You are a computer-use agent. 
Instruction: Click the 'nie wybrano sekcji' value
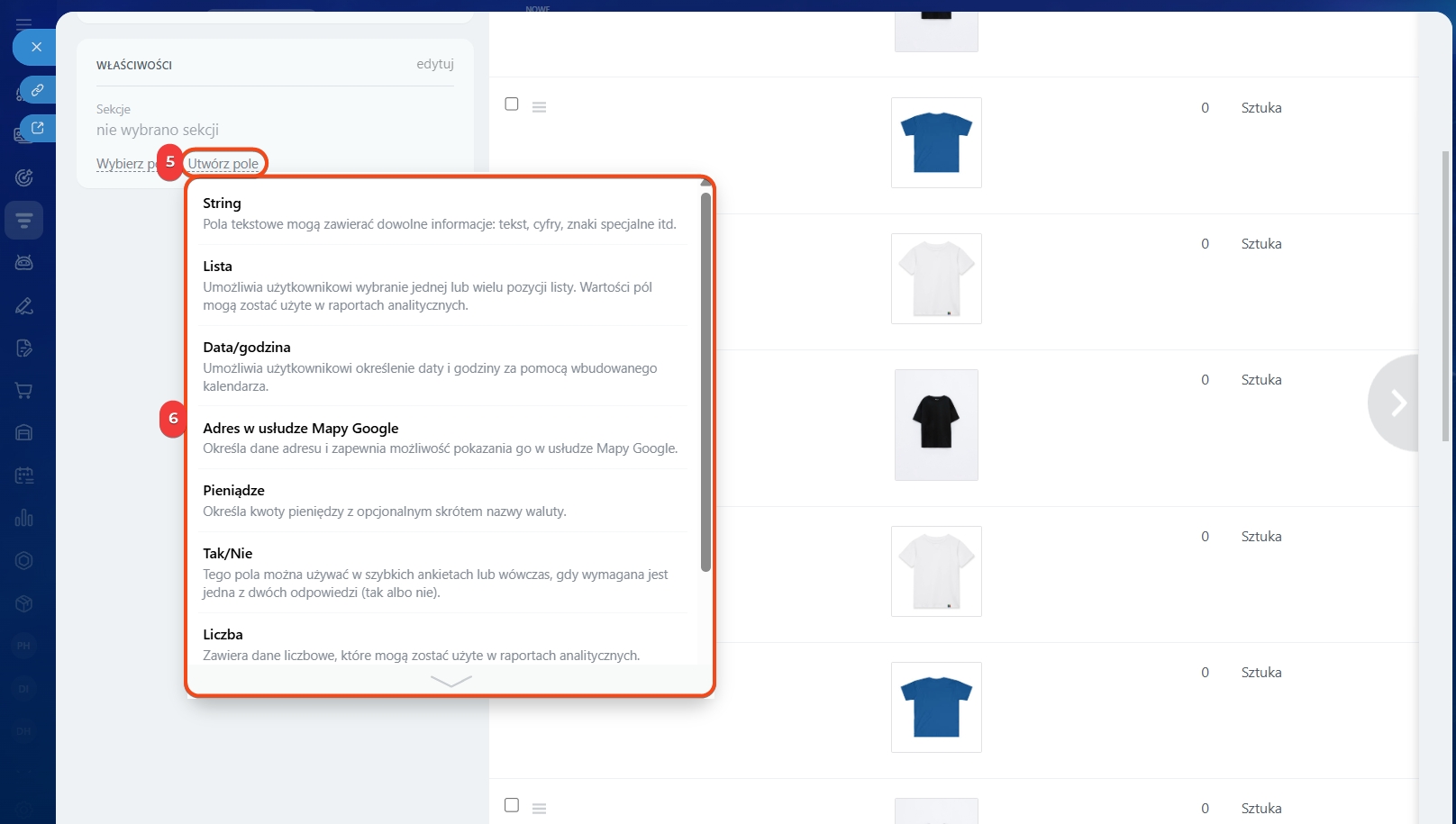tap(158, 130)
